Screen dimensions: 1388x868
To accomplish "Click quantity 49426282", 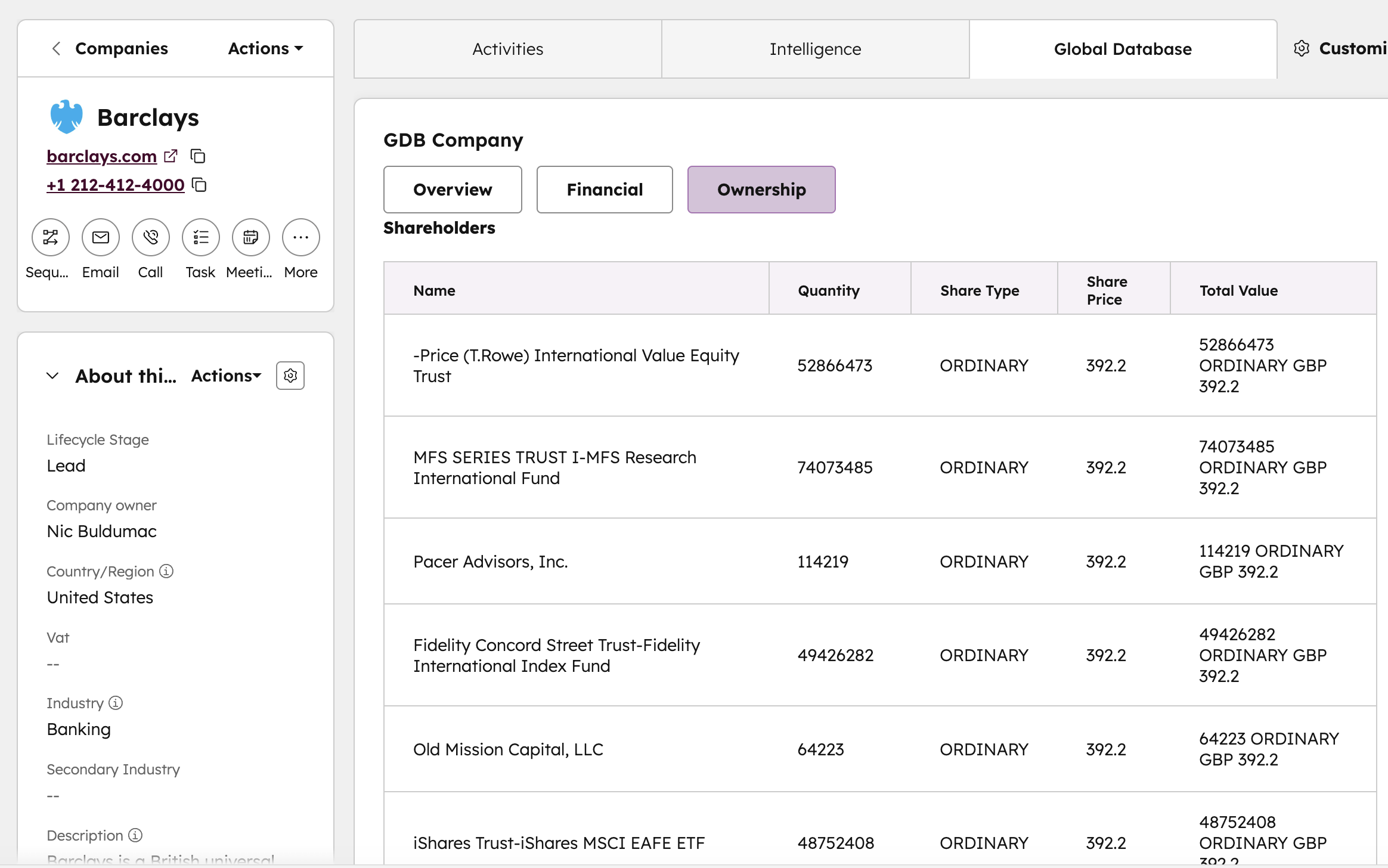I will (835, 655).
